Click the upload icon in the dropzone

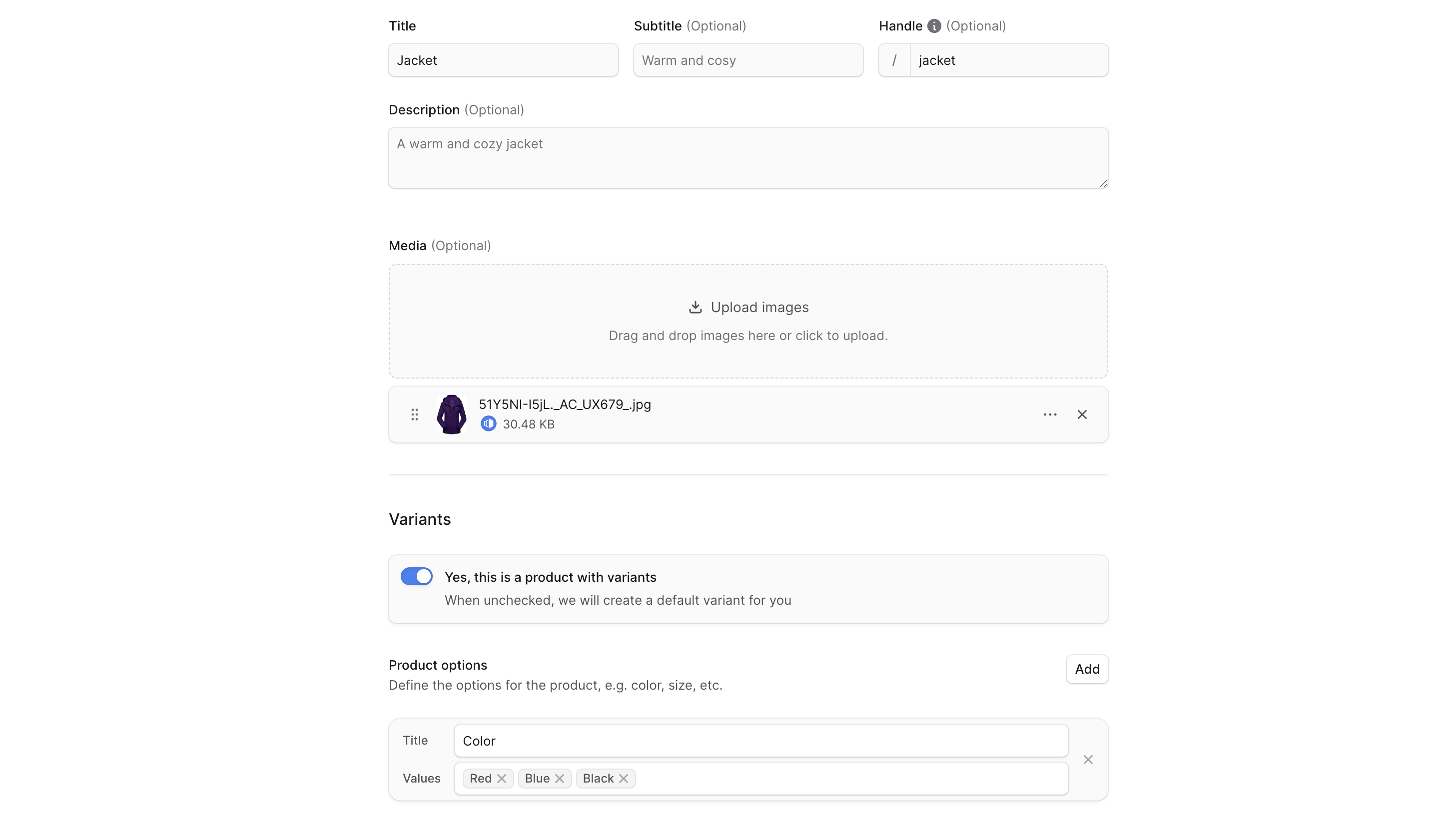coord(695,307)
